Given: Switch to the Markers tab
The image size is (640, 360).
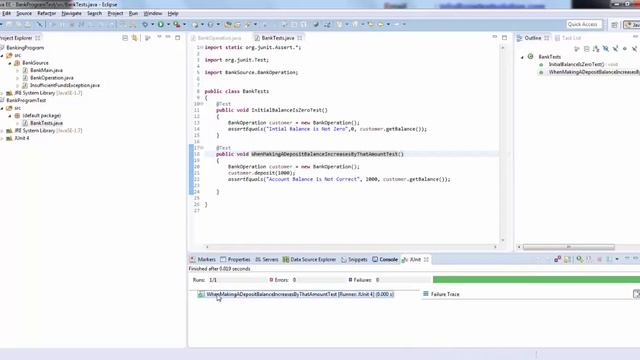Looking at the screenshot, I should click(203, 260).
